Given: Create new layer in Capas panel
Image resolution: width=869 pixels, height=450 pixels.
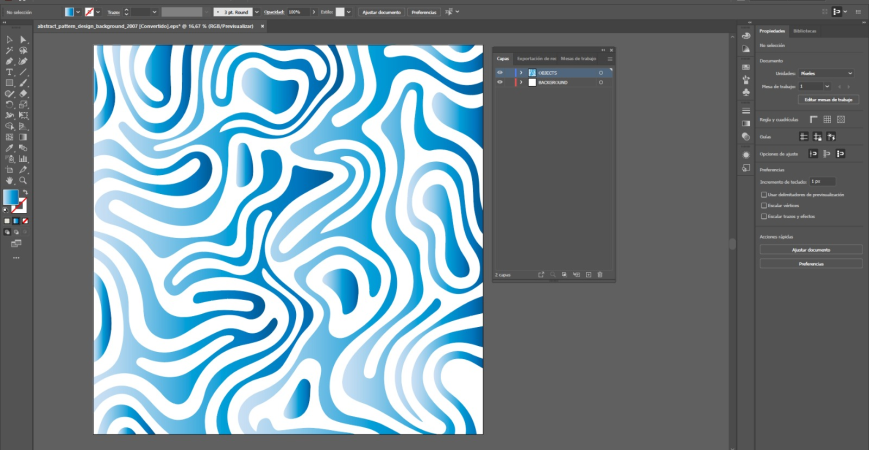Looking at the screenshot, I should [x=588, y=274].
